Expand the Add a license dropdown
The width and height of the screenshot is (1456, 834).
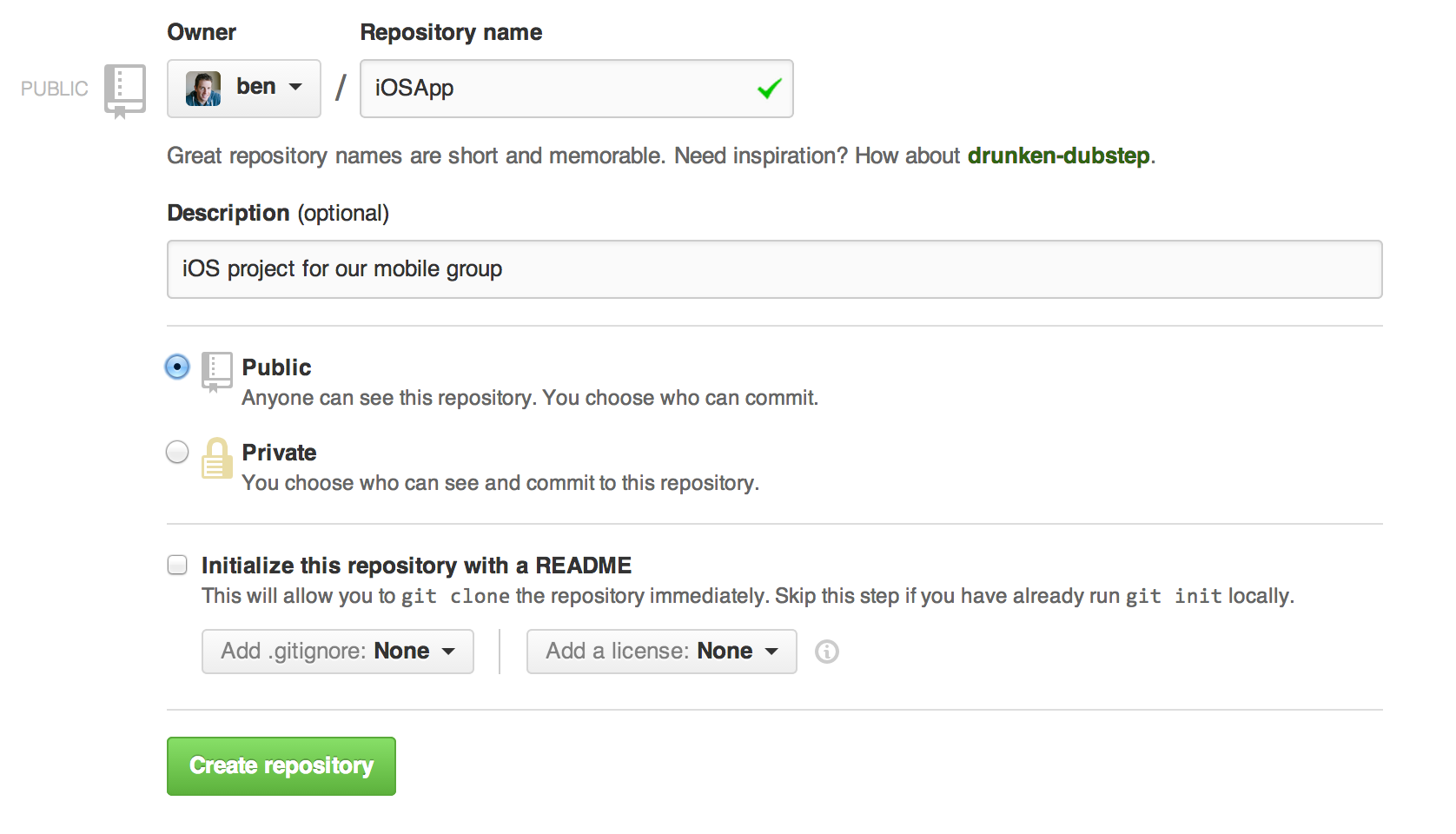pos(661,652)
